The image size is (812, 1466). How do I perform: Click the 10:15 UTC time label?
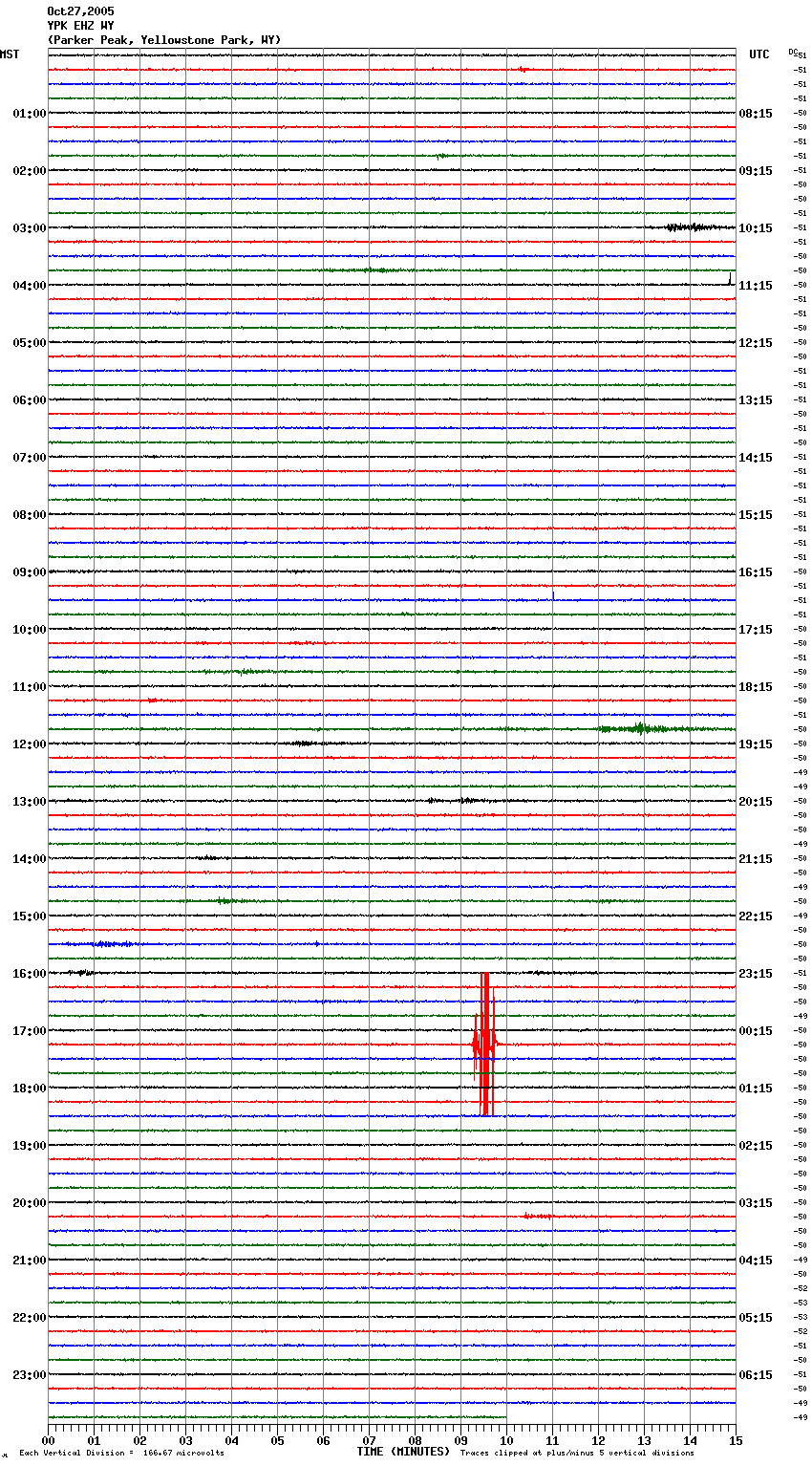pos(756,228)
